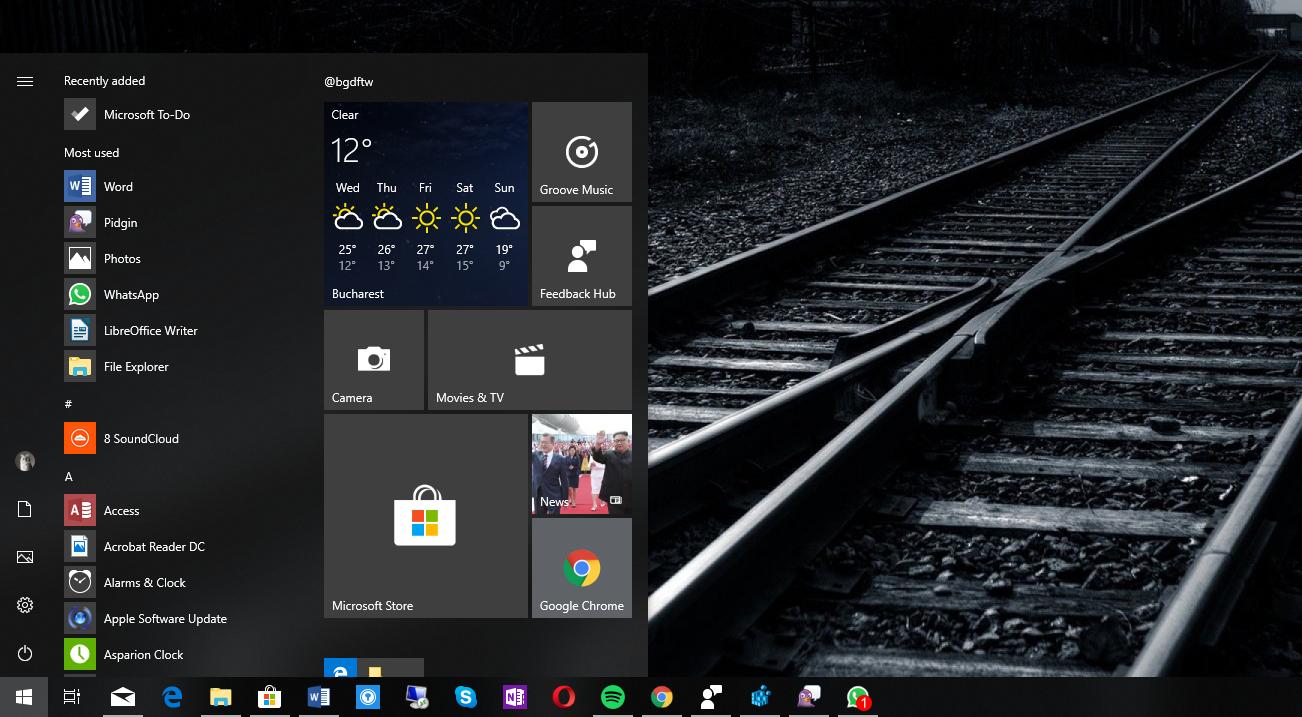Close Start menu via Windows Start button
The width and height of the screenshot is (1302, 717).
pyautogui.click(x=24, y=697)
